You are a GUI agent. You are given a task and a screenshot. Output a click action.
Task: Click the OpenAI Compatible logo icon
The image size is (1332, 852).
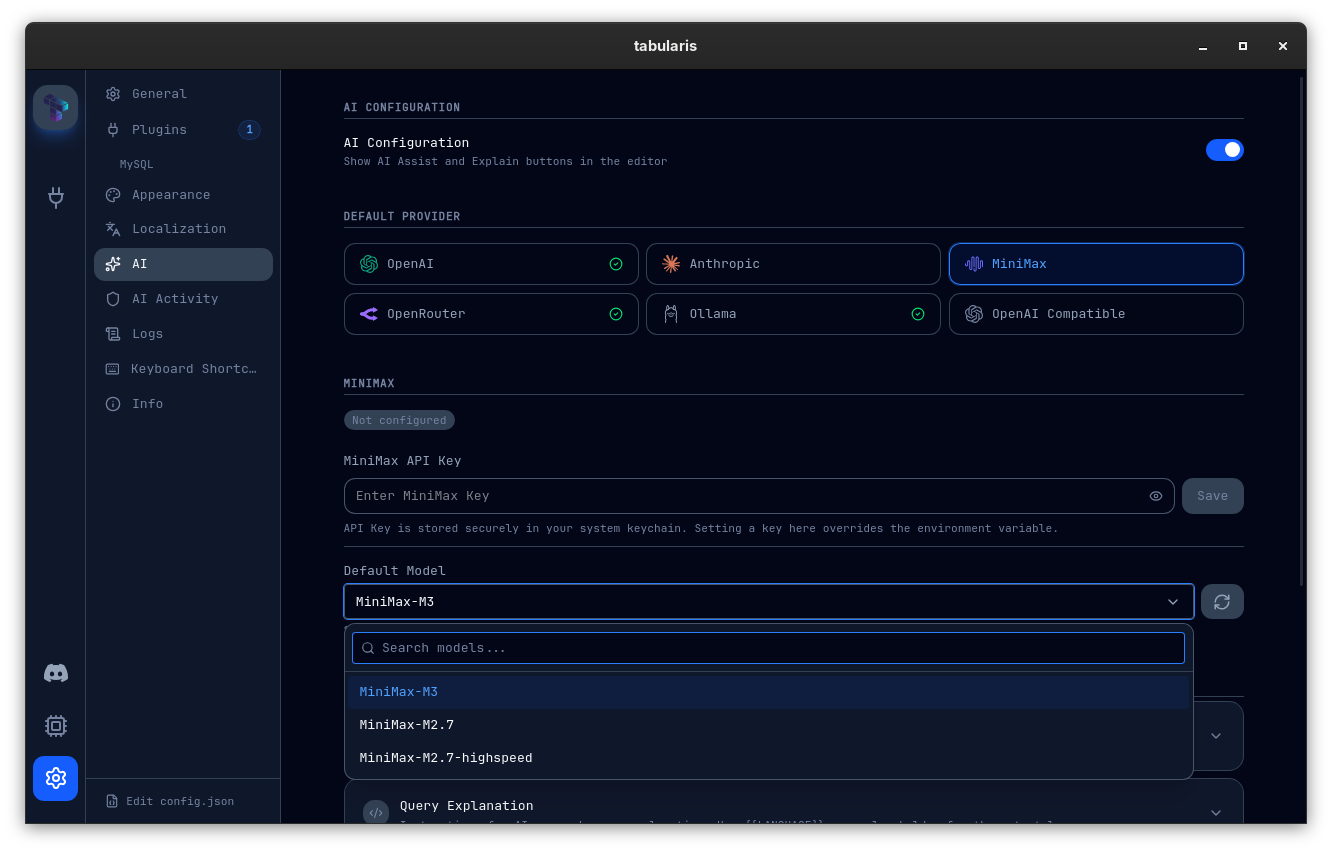[974, 314]
